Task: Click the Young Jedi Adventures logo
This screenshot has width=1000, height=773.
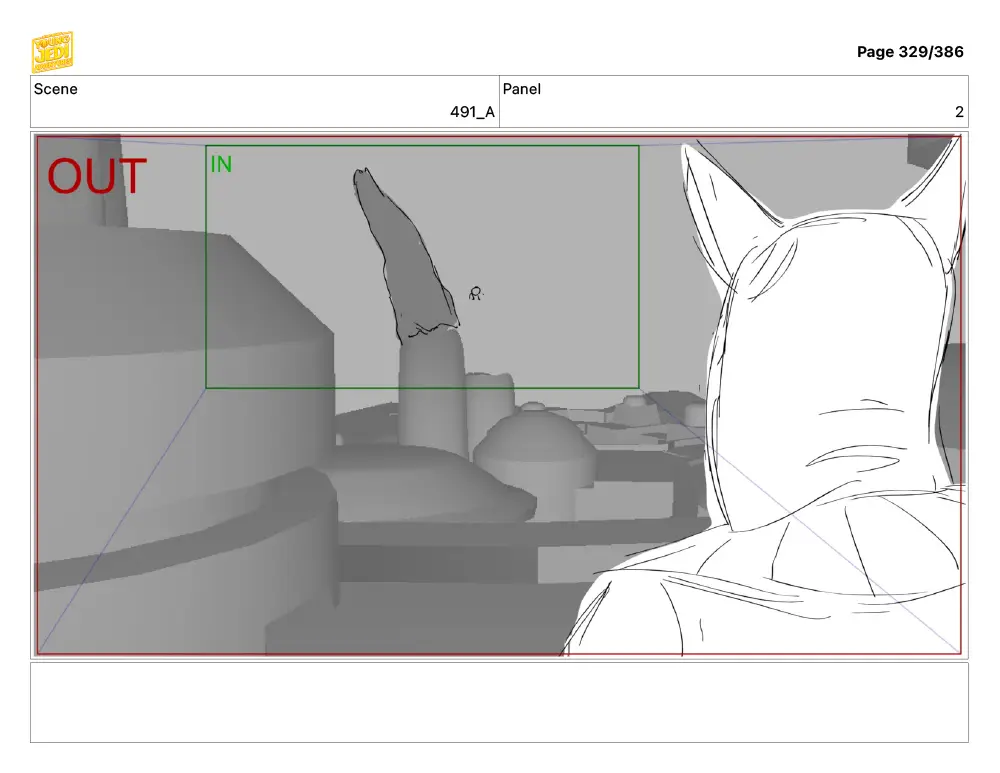Action: pos(52,52)
